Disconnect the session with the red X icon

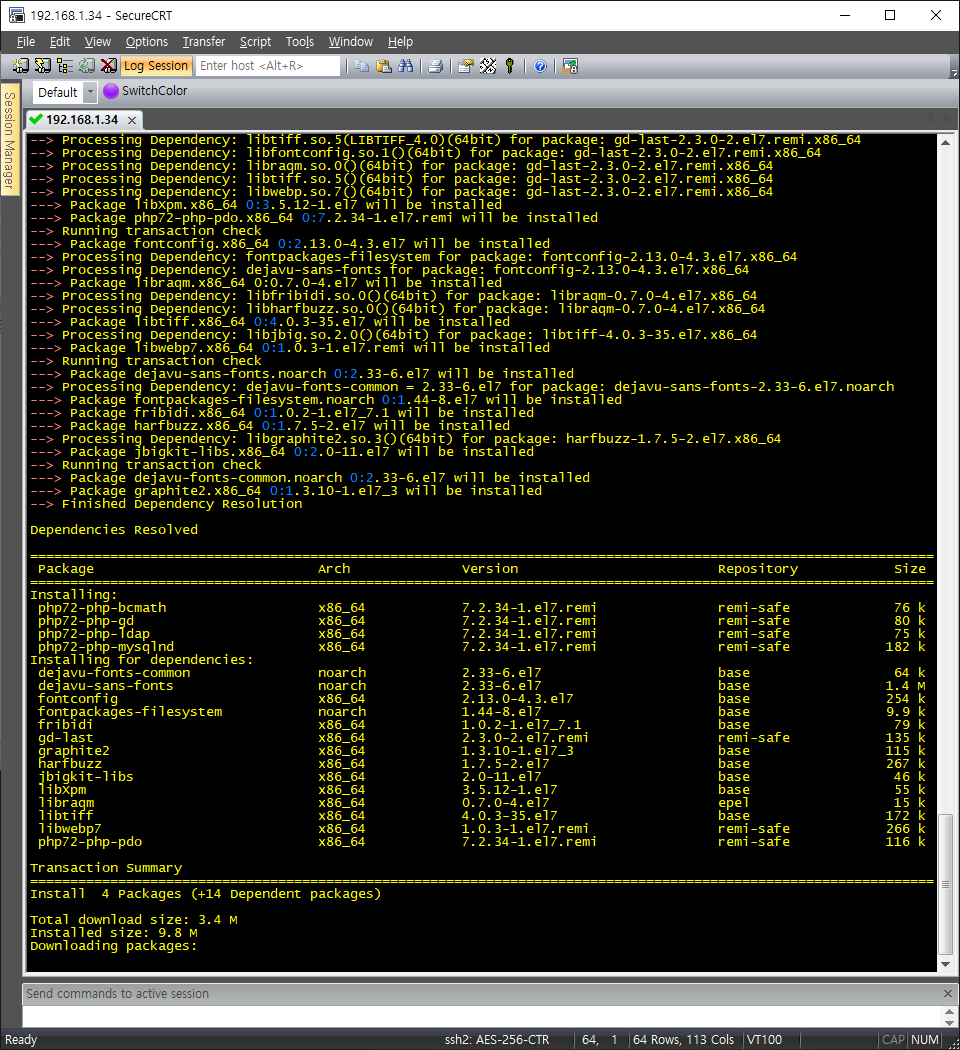pyautogui.click(x=108, y=66)
